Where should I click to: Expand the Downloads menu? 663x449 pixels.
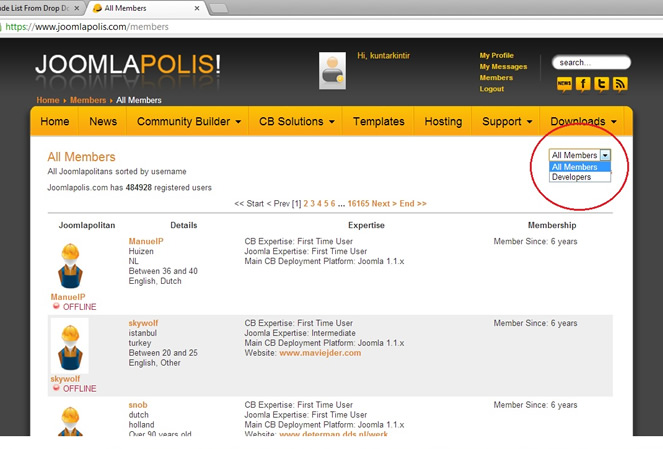click(x=583, y=122)
